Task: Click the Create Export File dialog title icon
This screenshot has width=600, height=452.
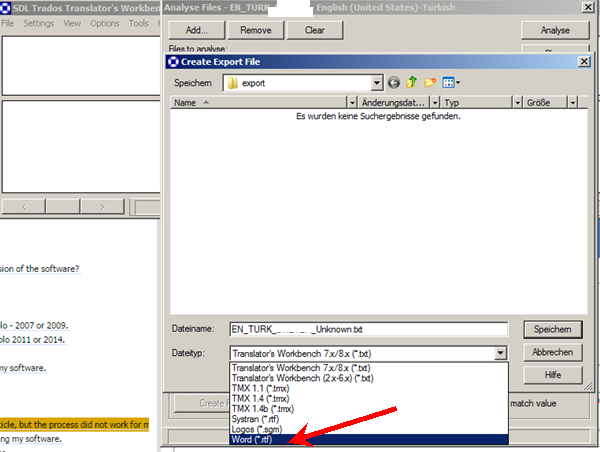Action: (173, 62)
